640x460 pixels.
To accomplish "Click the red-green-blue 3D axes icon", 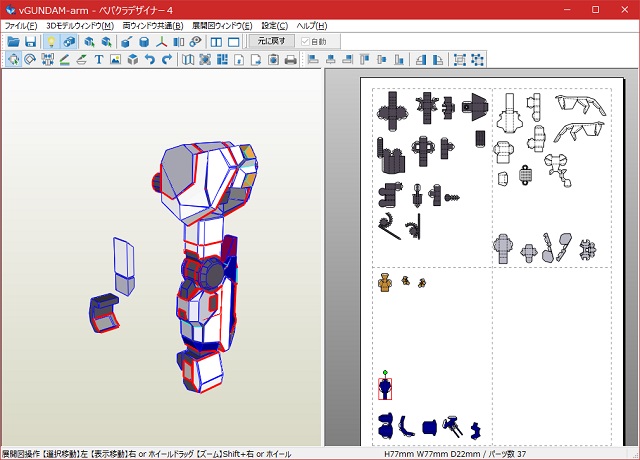I will click(162, 42).
